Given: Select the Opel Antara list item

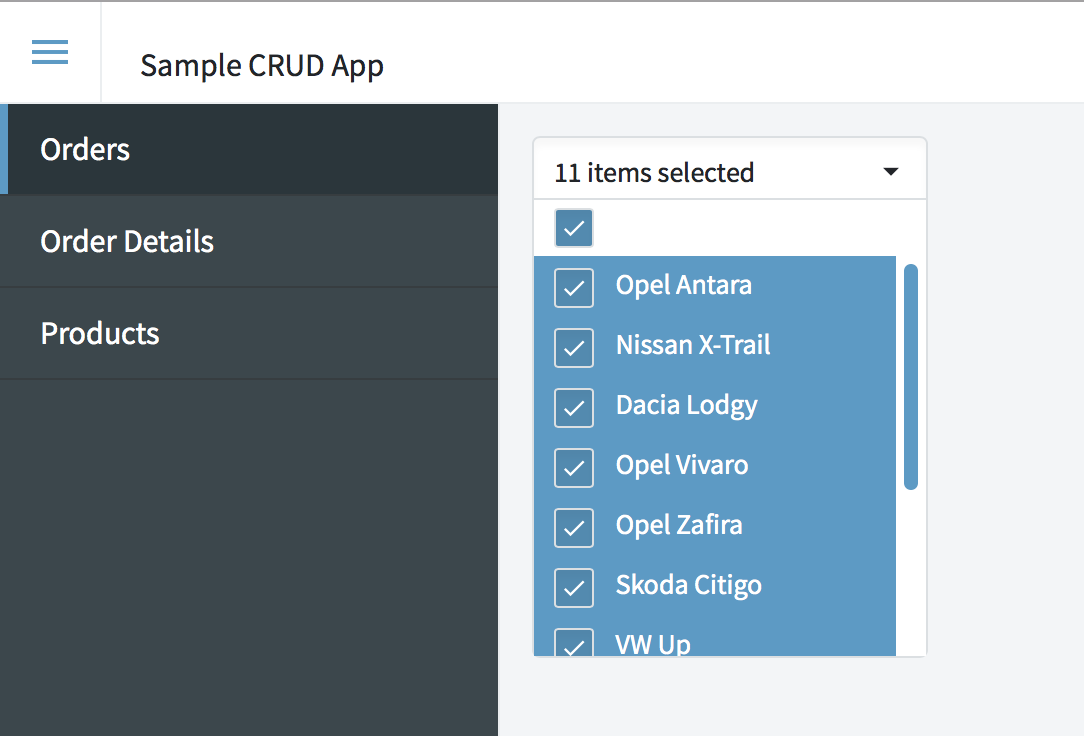Looking at the screenshot, I should pyautogui.click(x=683, y=285).
